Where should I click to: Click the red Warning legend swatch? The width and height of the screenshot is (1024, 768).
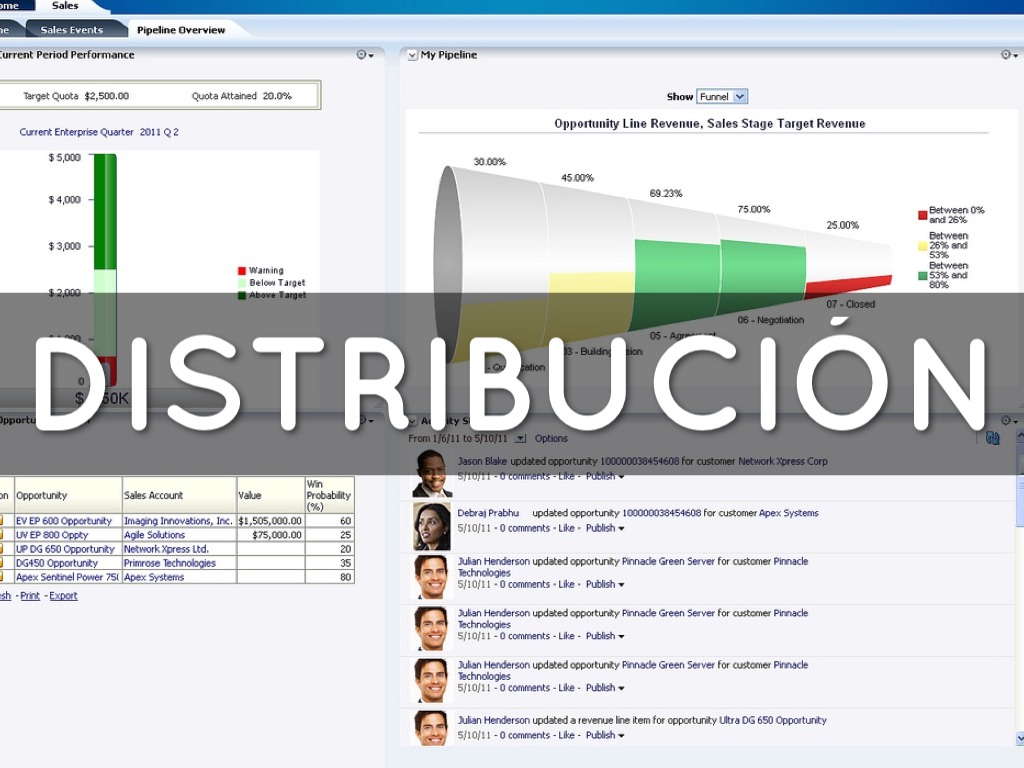(241, 271)
